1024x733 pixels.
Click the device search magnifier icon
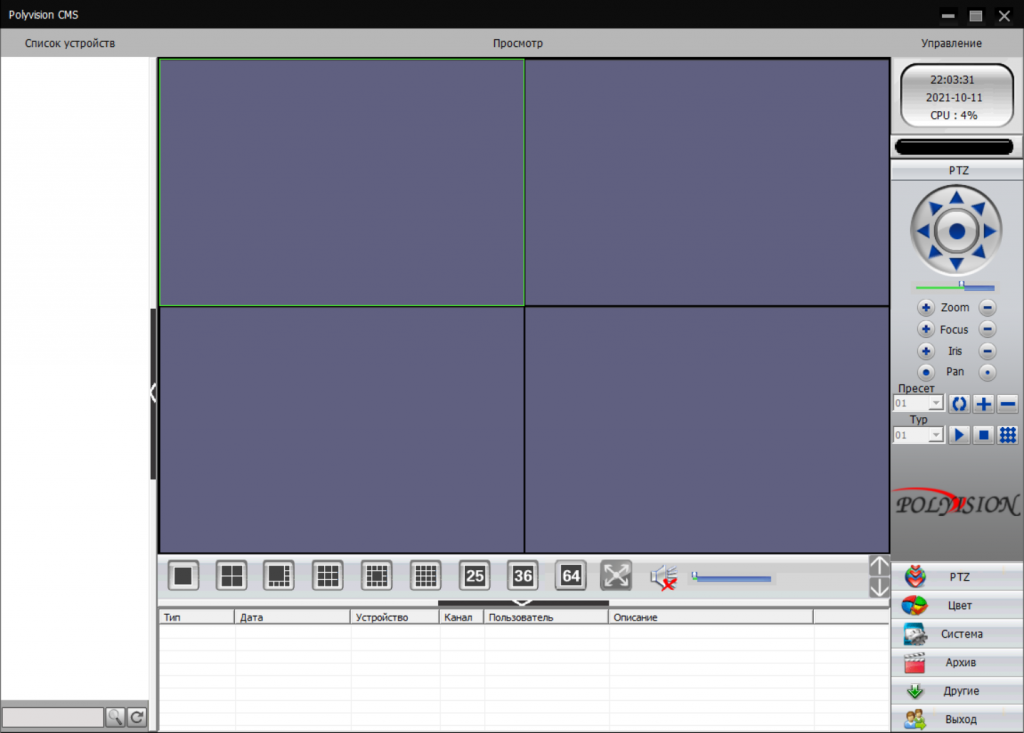tap(115, 717)
